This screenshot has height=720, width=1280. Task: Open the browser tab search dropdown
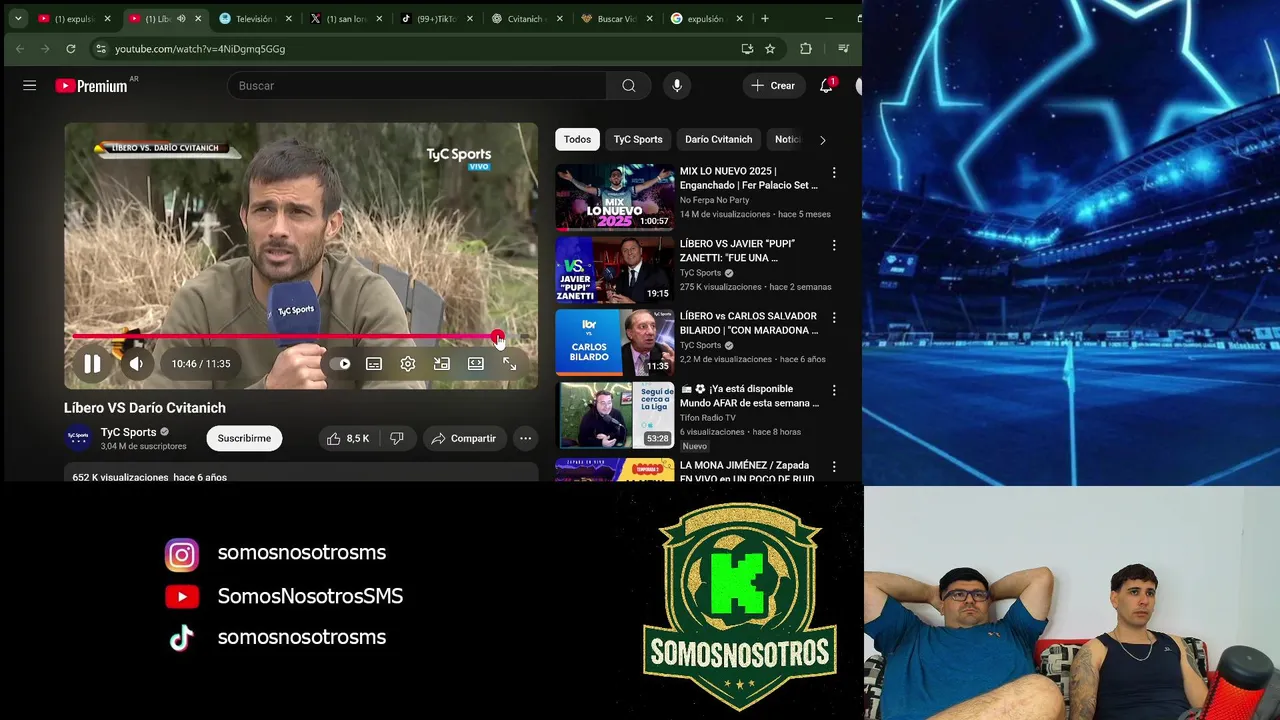coord(18,18)
